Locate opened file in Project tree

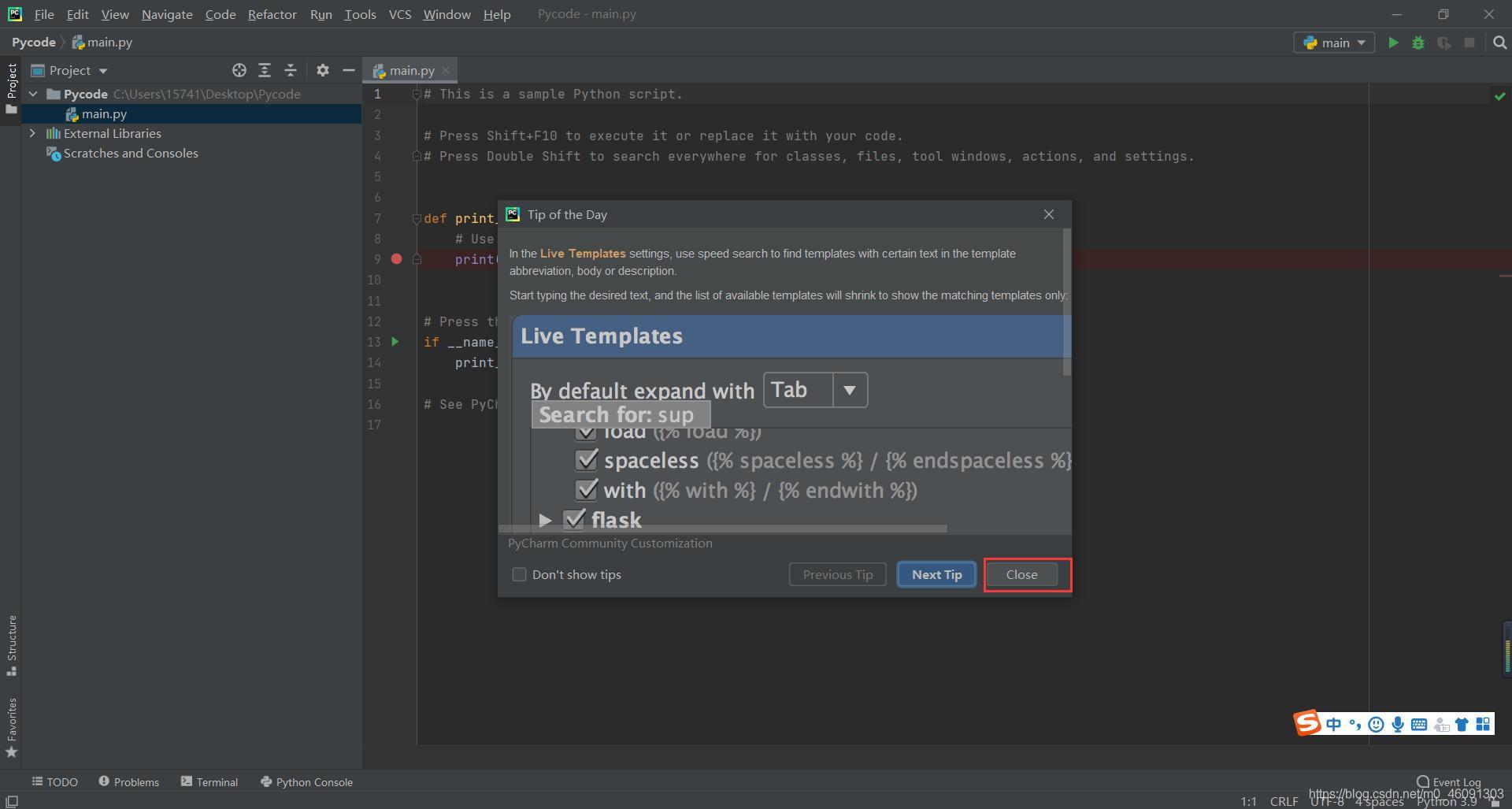click(x=239, y=70)
